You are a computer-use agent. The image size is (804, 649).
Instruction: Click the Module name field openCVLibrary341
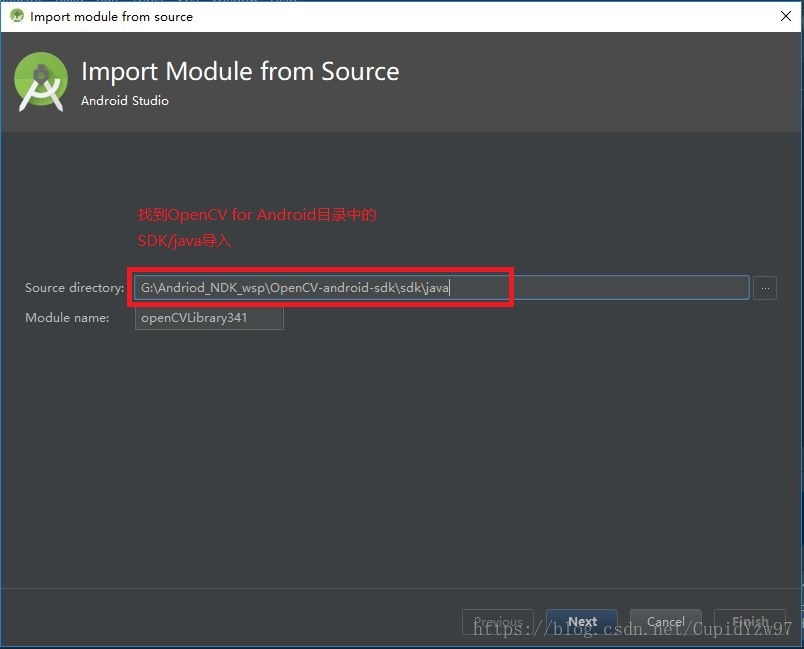pos(209,318)
